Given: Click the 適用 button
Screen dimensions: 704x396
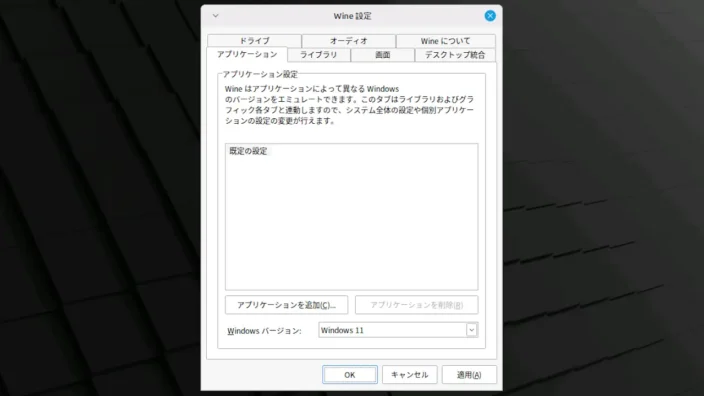Looking at the screenshot, I should [469, 374].
